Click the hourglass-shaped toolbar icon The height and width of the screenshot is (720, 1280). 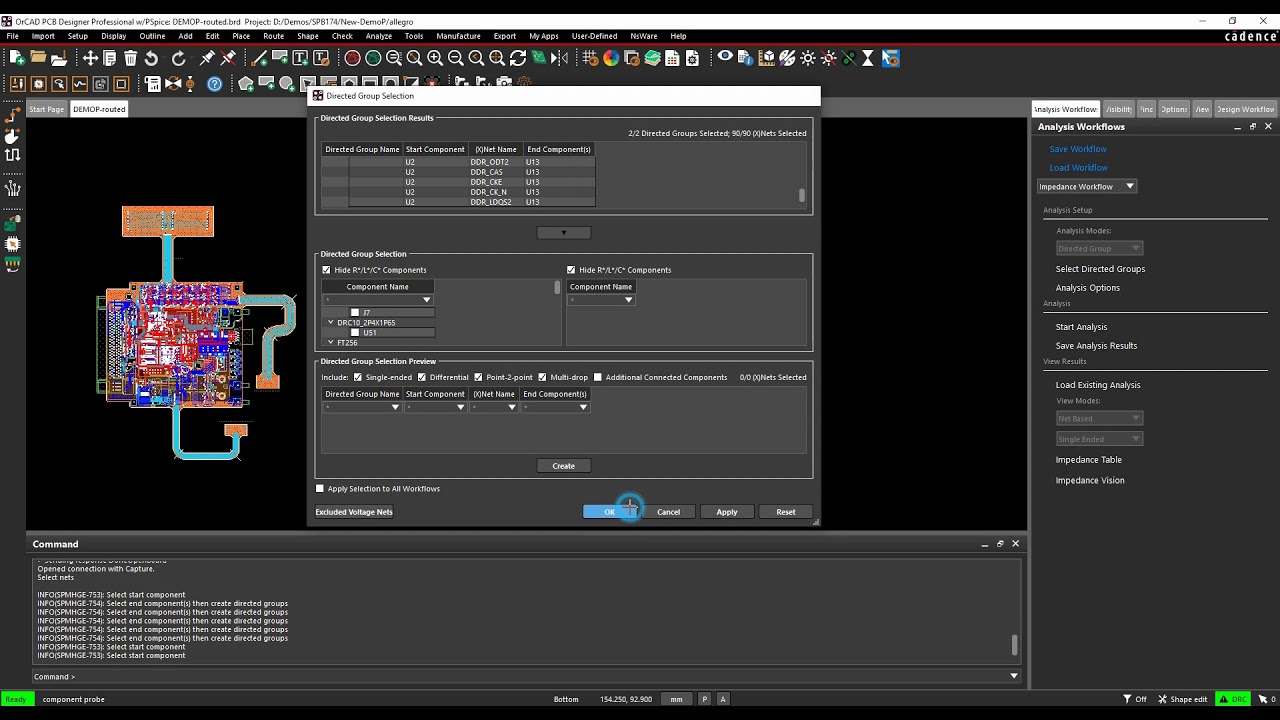[868, 58]
